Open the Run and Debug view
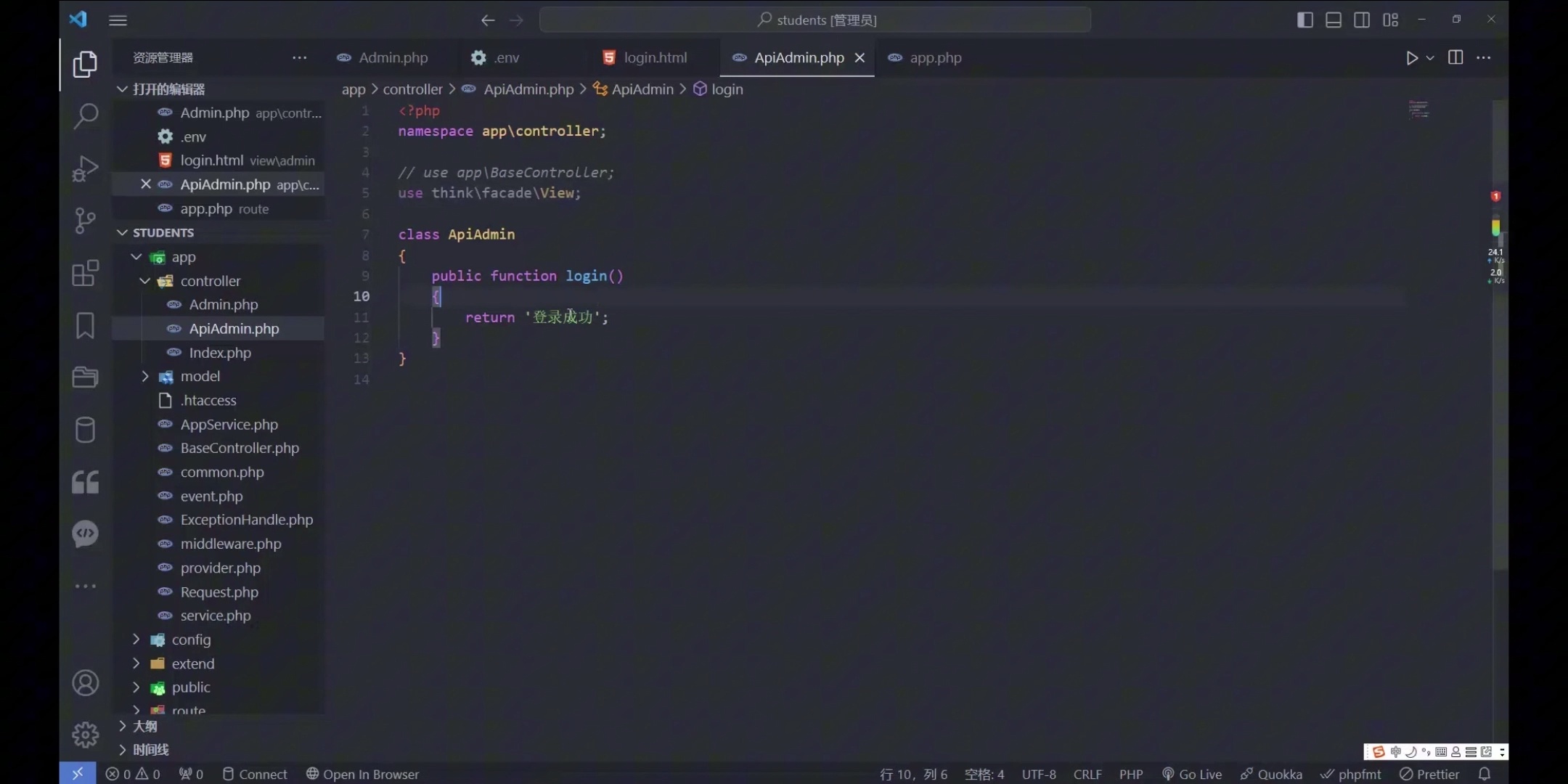Viewport: 1568px width, 784px height. [x=86, y=168]
